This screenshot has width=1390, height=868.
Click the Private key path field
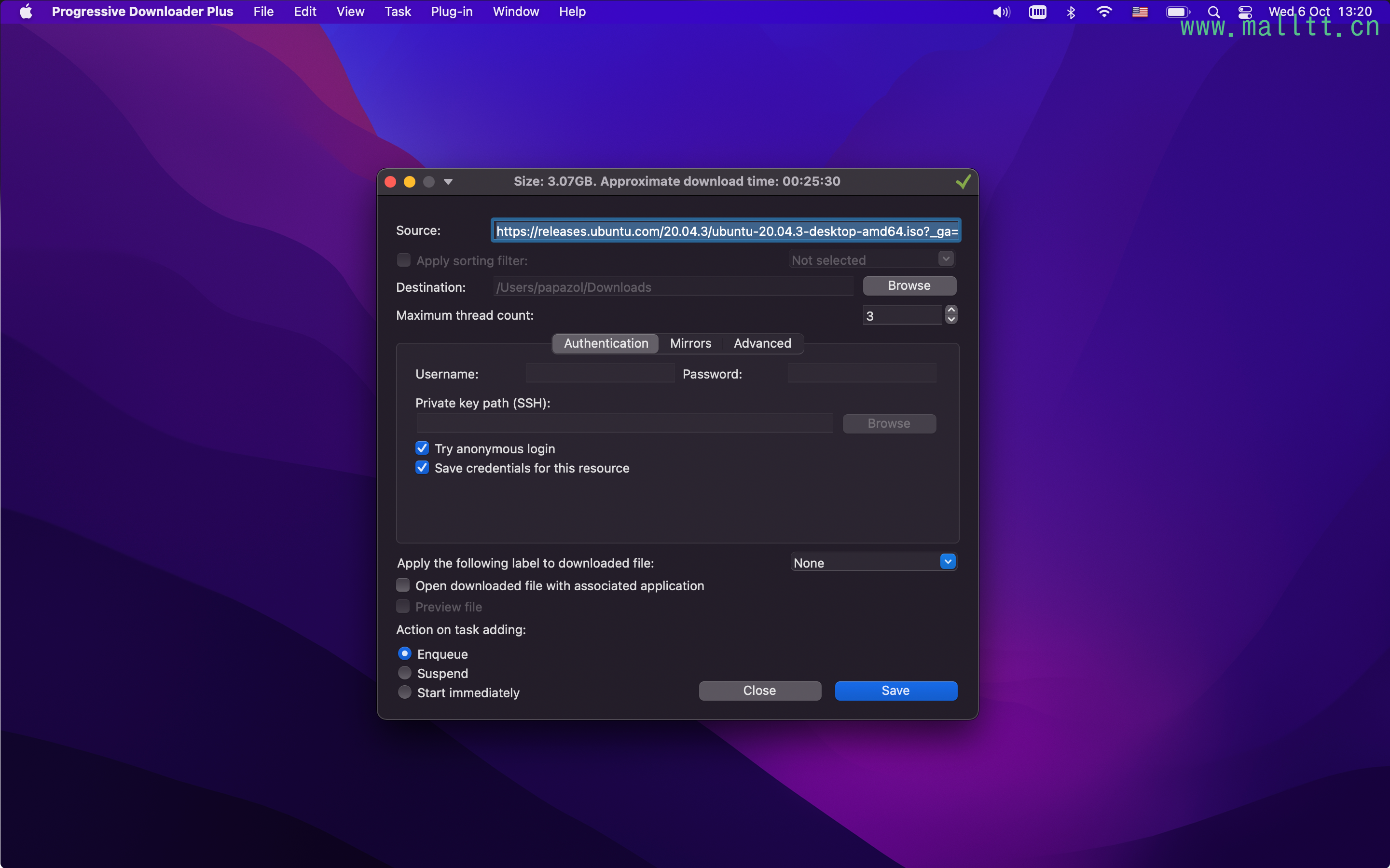625,423
